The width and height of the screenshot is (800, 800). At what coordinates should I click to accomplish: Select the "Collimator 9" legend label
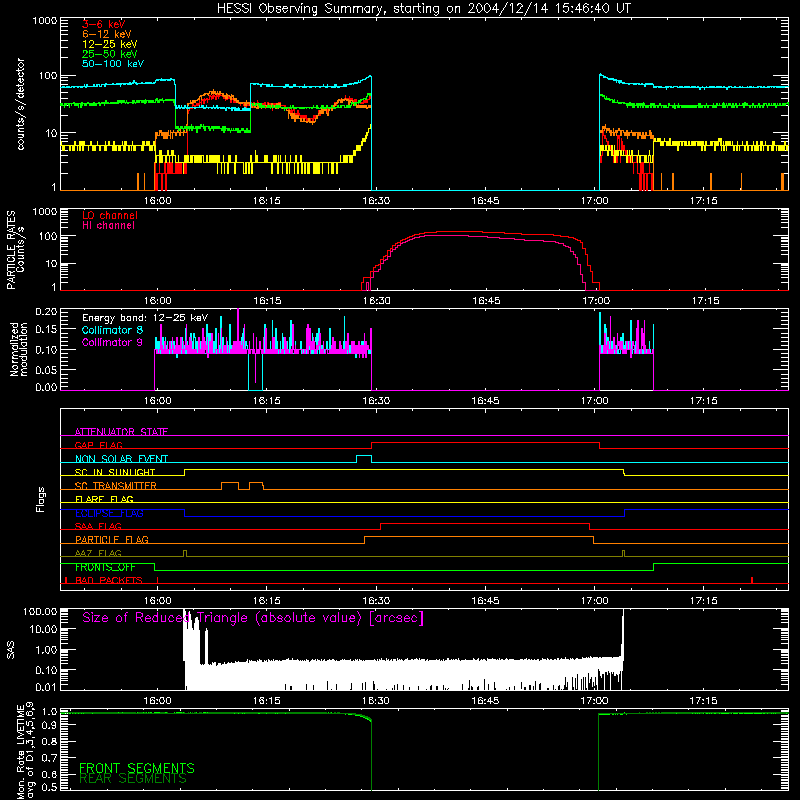click(112, 342)
